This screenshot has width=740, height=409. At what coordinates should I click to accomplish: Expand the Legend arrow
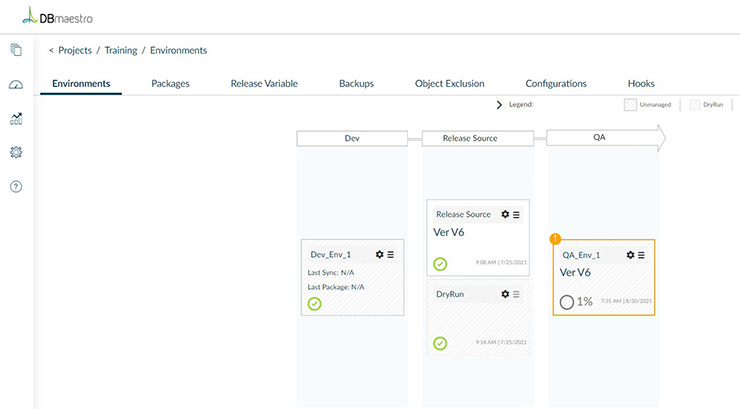499,105
